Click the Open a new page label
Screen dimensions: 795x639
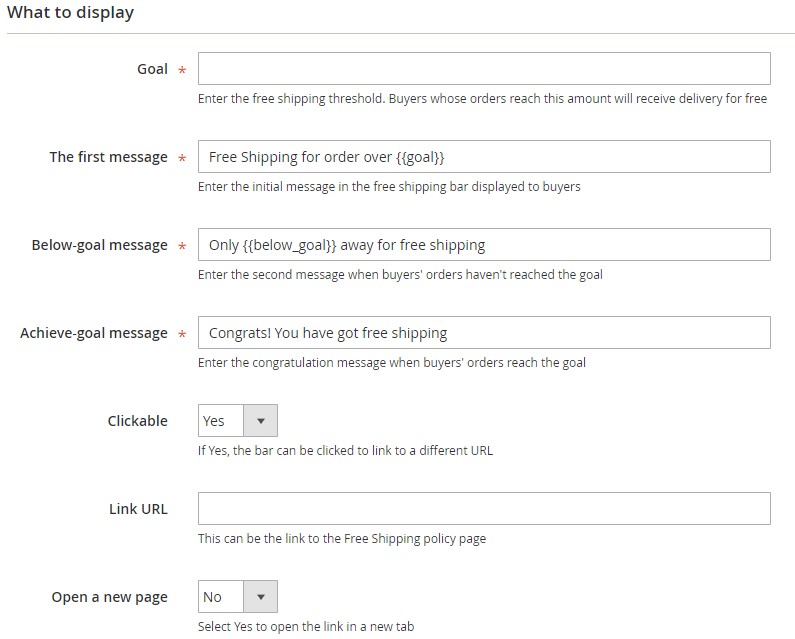click(110, 597)
